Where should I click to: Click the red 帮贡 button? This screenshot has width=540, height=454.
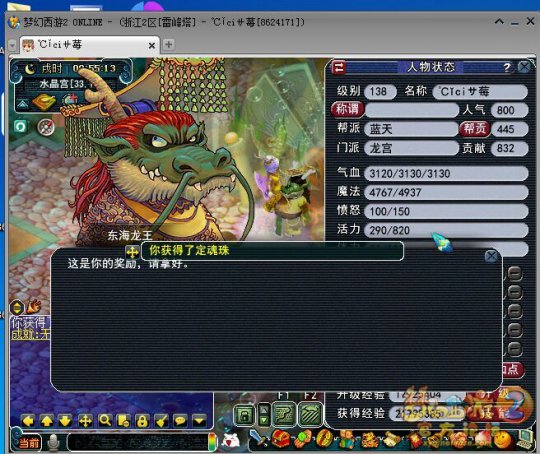[x=475, y=128]
